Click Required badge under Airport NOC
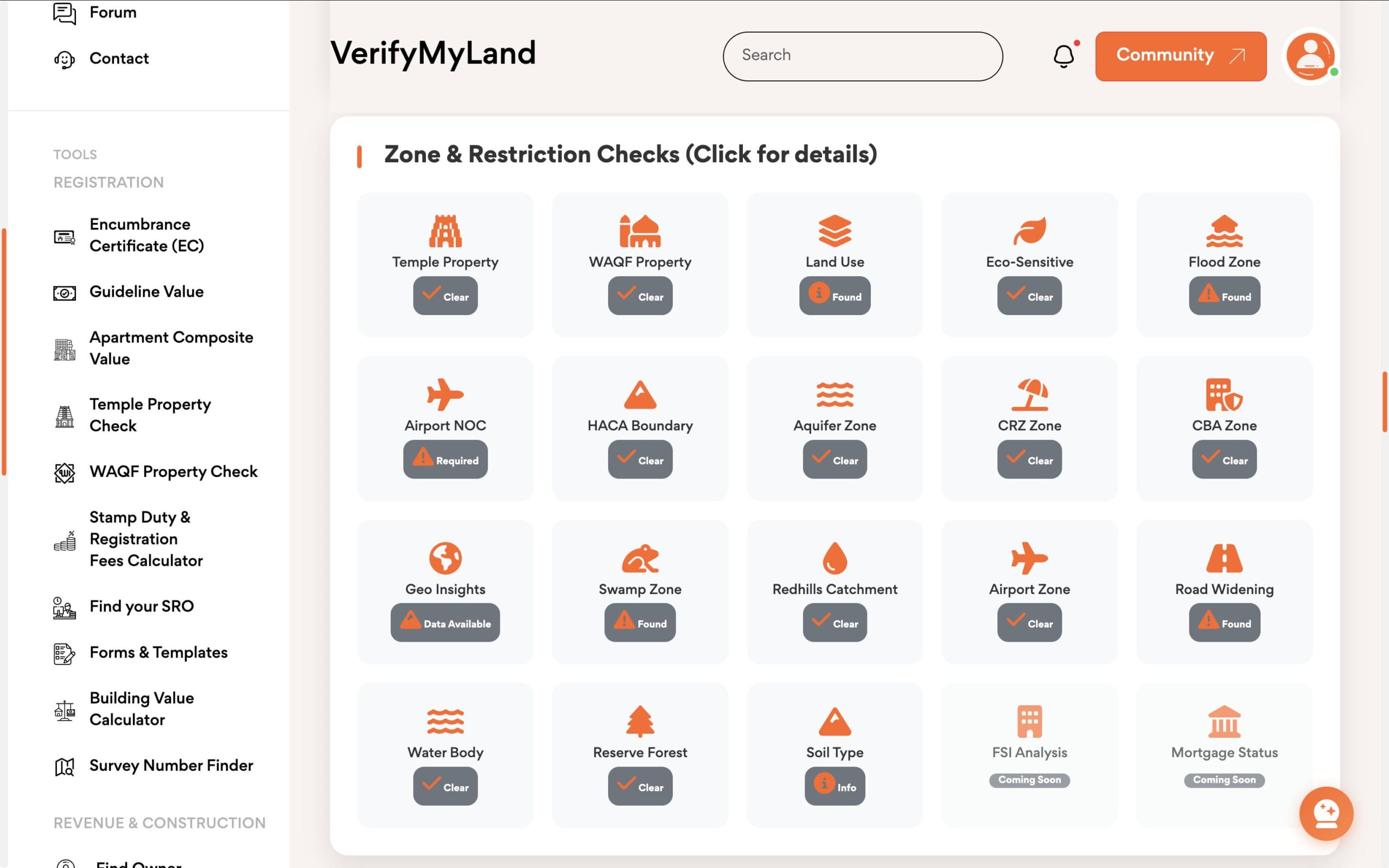Image resolution: width=1389 pixels, height=868 pixels. tap(445, 460)
